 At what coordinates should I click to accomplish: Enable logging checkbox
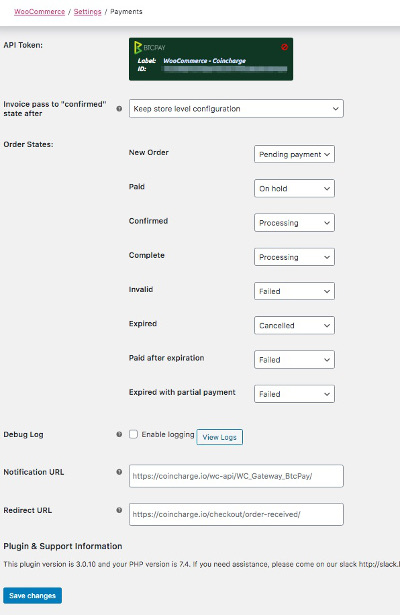tap(133, 434)
